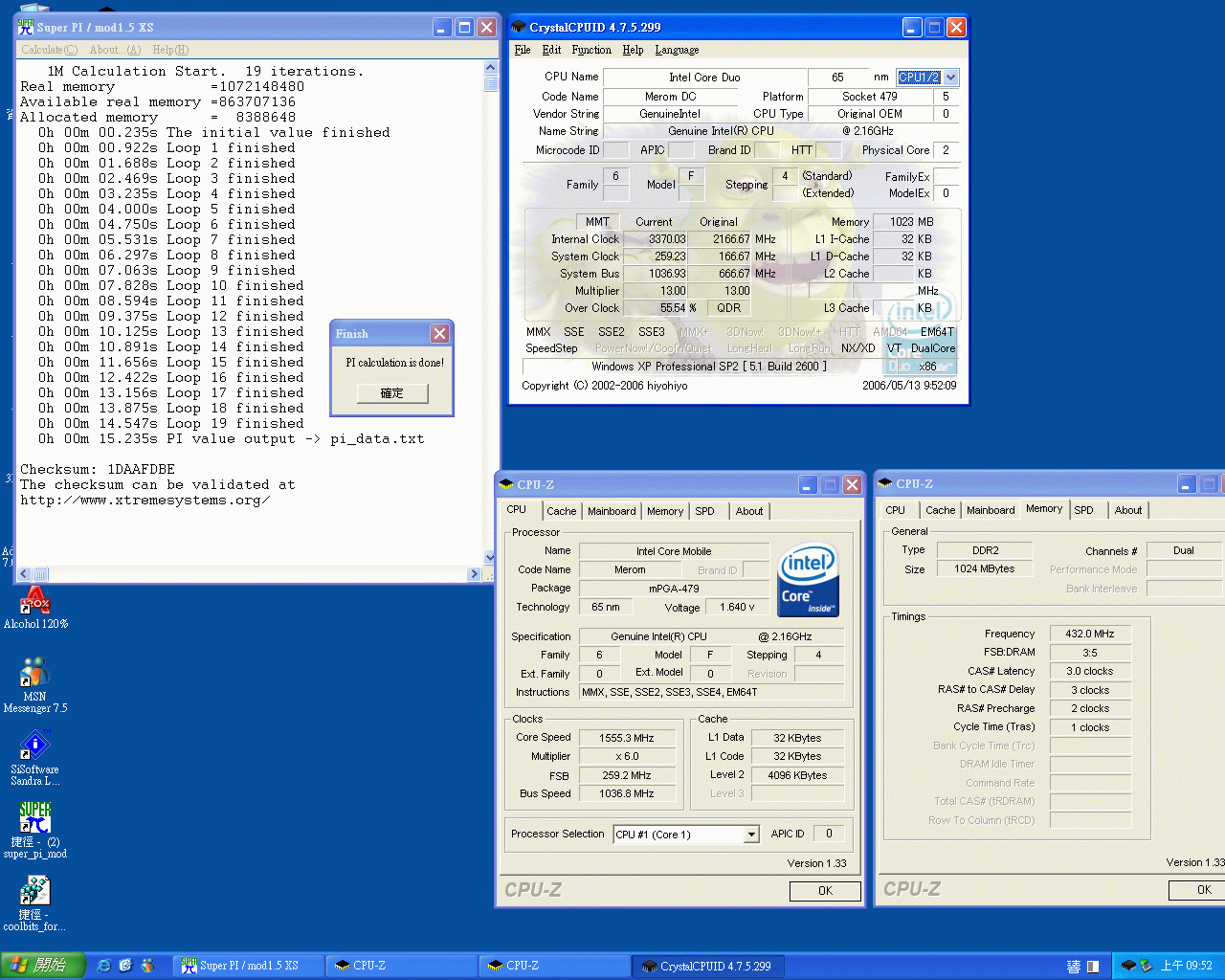The height and width of the screenshot is (980, 1225).
Task: Expand the CPU1/2 selector in CrystalCPUID
Action: 950,78
